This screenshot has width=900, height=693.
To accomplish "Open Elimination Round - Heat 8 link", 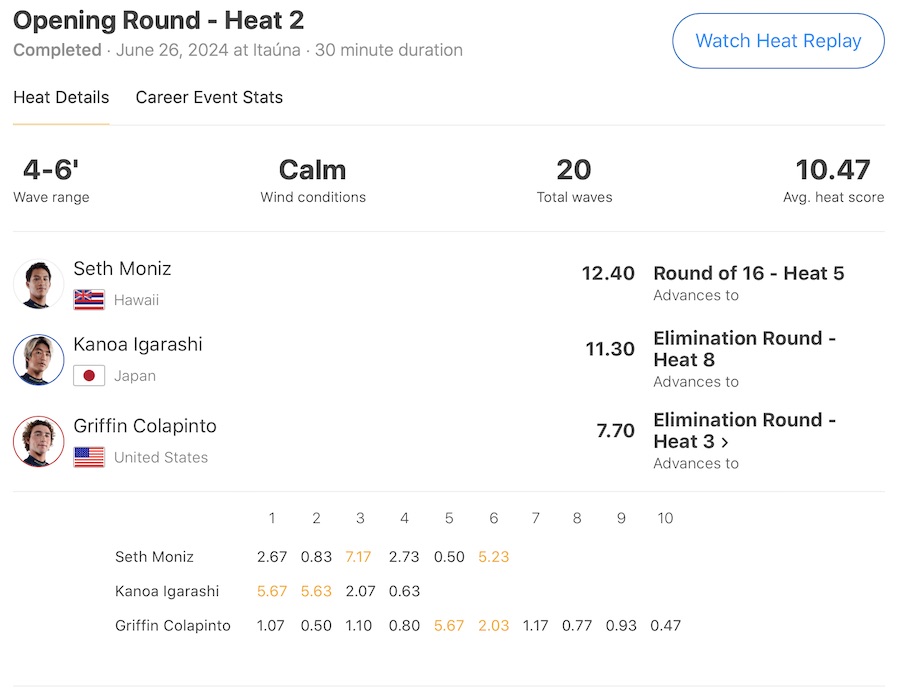I will (x=744, y=348).
